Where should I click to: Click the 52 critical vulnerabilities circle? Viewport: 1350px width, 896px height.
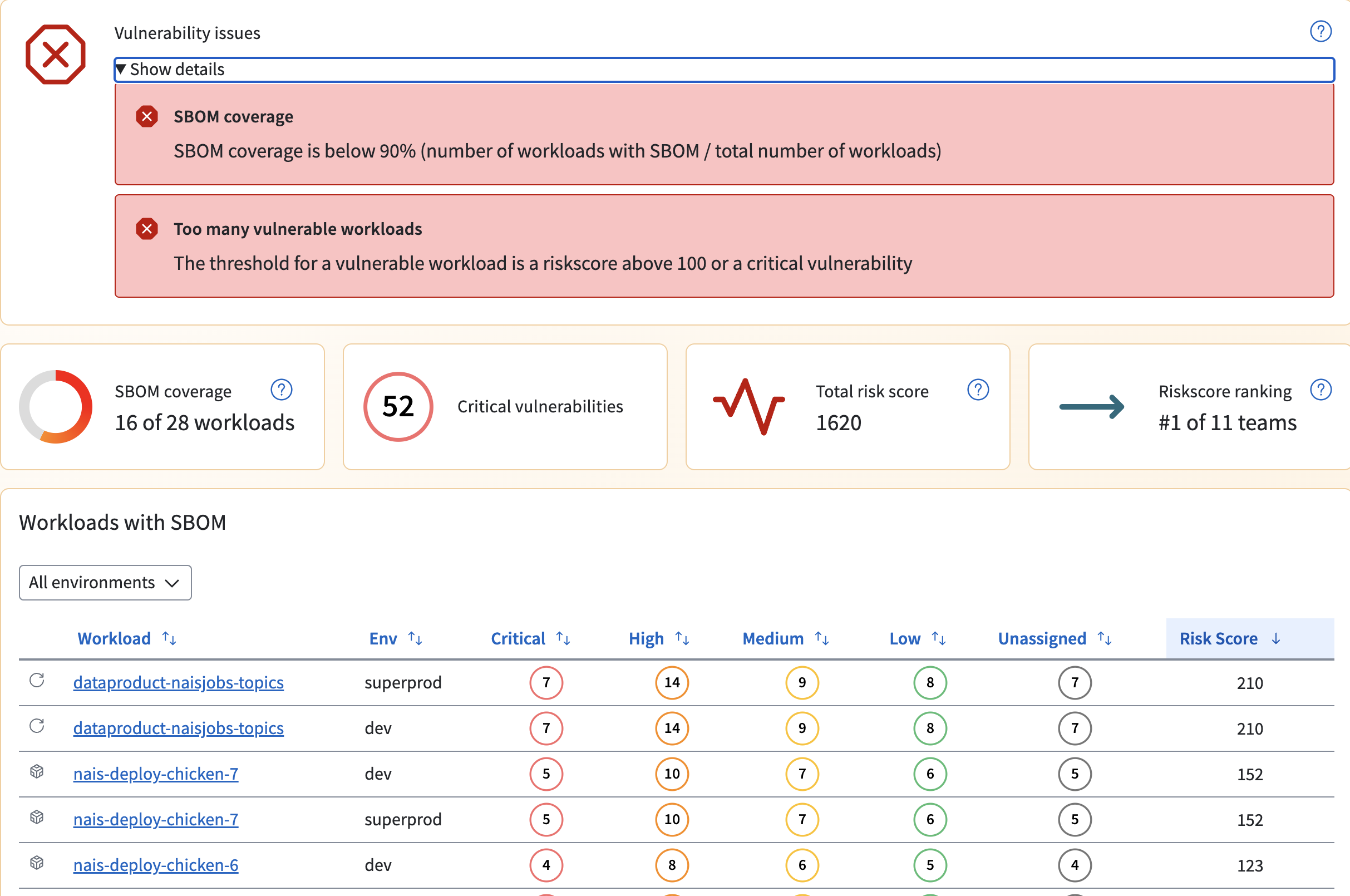click(398, 407)
